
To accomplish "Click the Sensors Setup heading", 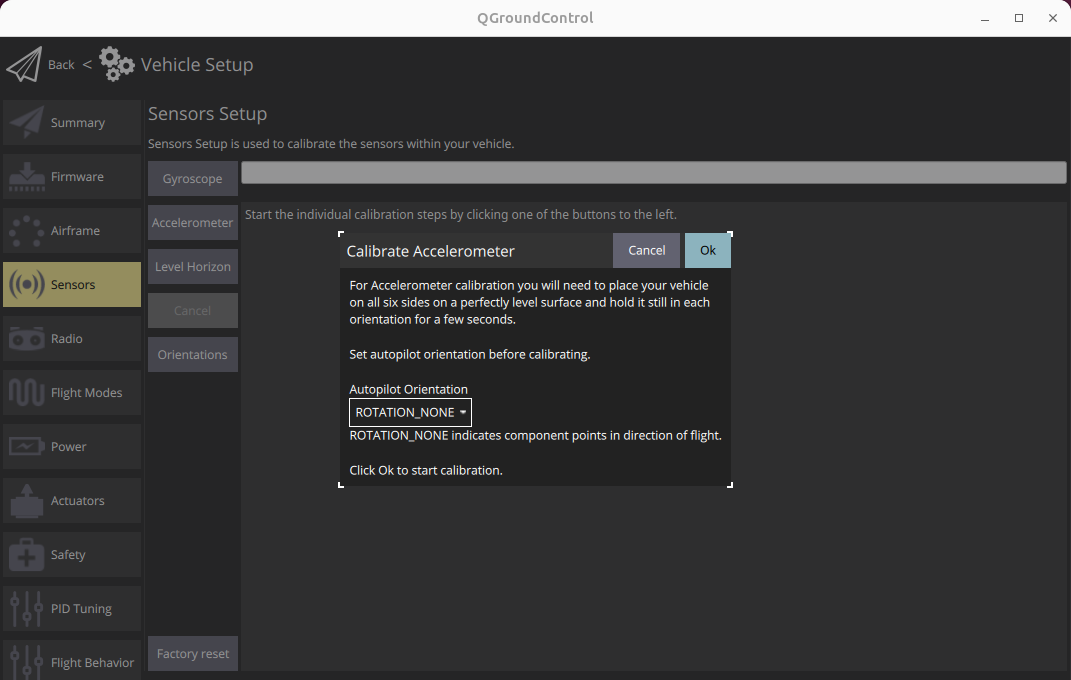I will click(x=208, y=113).
